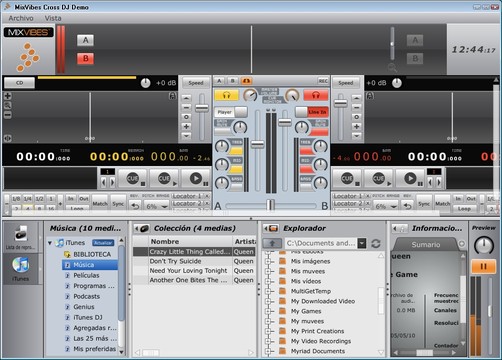This screenshot has width=502, height=360.
Task: Toggle the Line In switch on channel B
Action: pos(312,112)
